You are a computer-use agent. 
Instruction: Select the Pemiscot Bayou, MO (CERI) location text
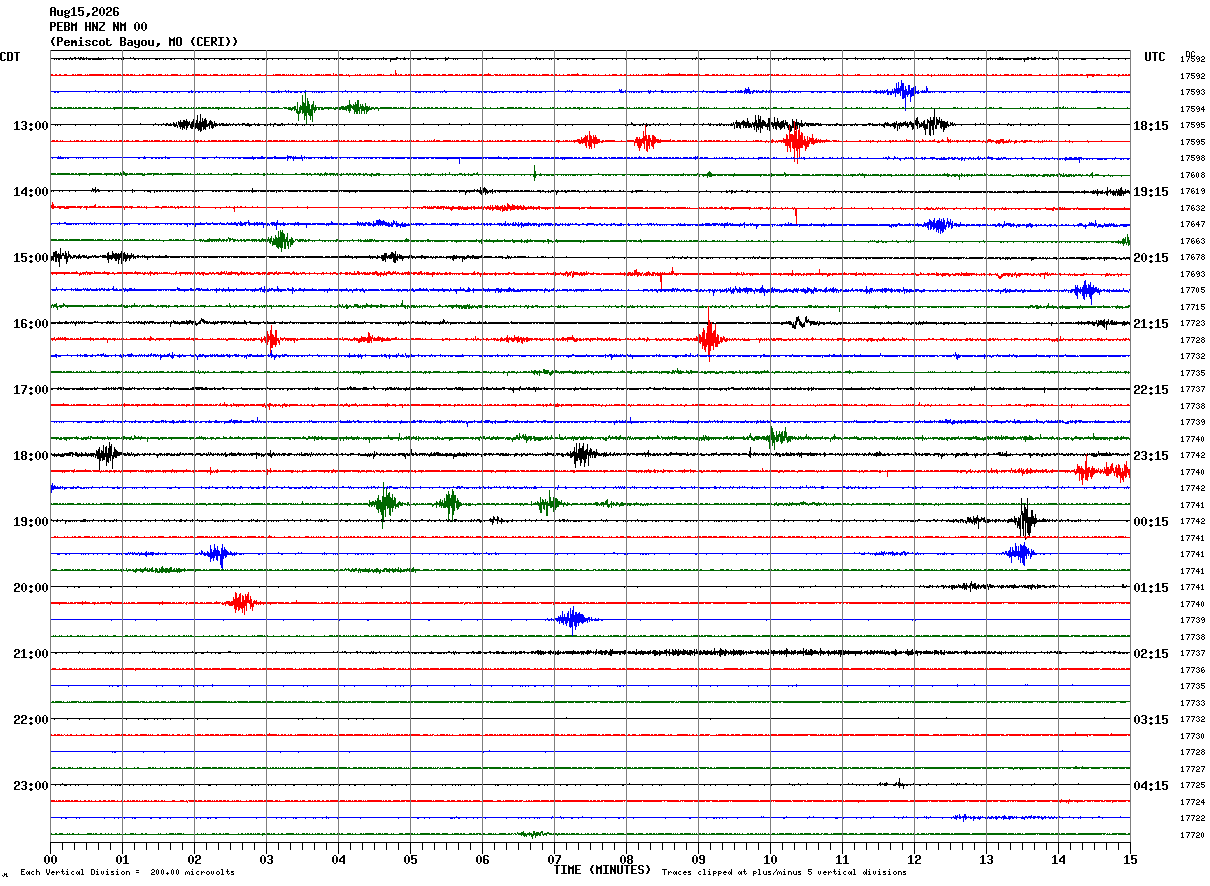click(x=144, y=42)
